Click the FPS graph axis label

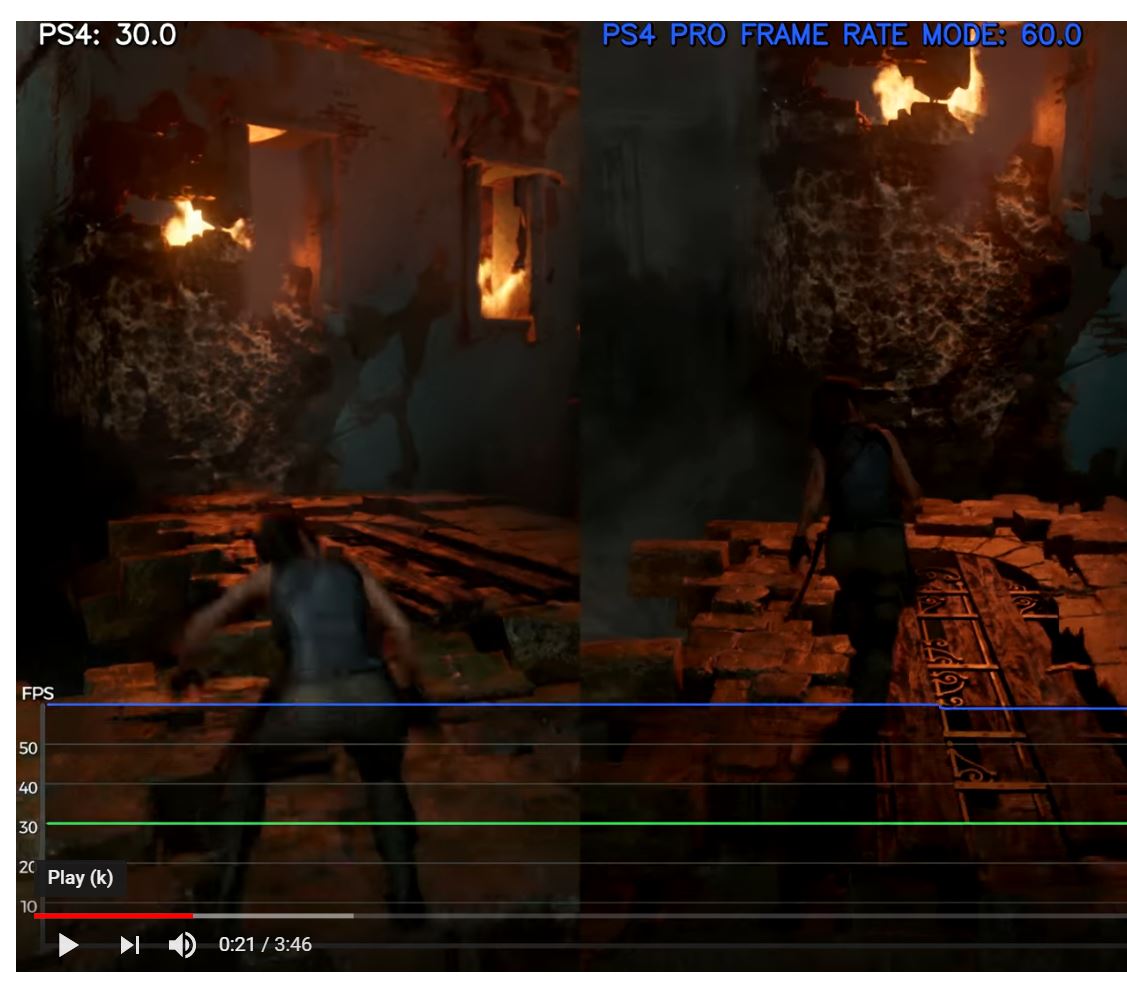pyautogui.click(x=37, y=694)
